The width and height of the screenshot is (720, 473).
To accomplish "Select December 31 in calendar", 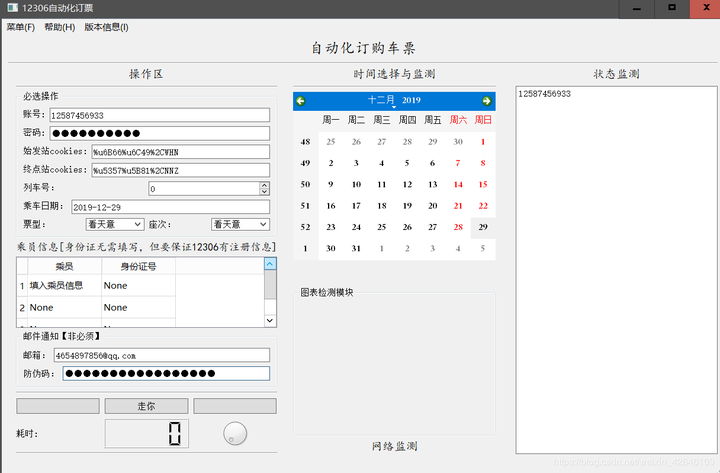I will coord(356,248).
